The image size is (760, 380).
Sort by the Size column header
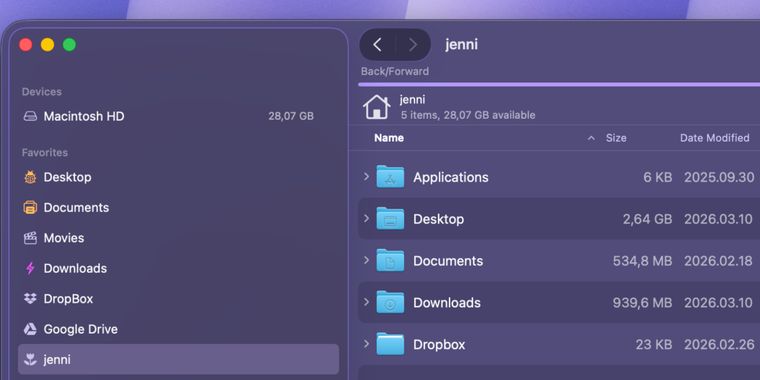coord(616,138)
